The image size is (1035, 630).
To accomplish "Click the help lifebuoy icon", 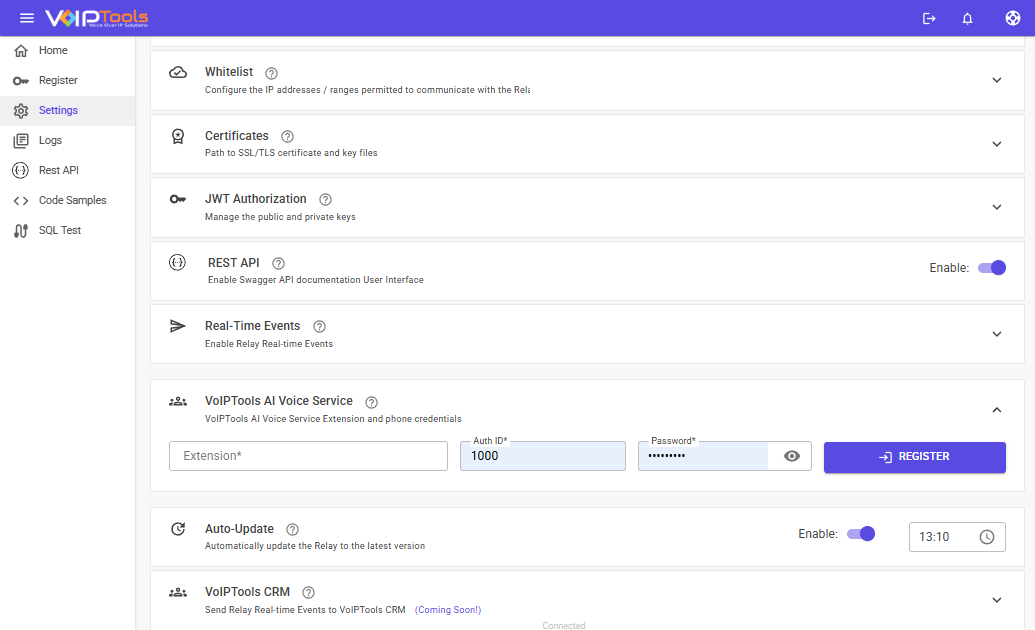I will coord(1012,18).
